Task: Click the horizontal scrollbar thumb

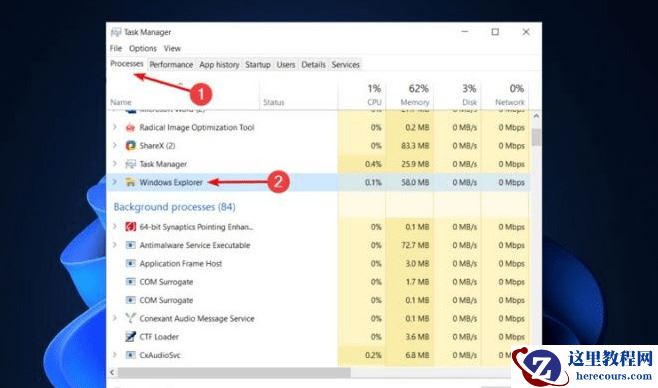Action: [x=234, y=372]
